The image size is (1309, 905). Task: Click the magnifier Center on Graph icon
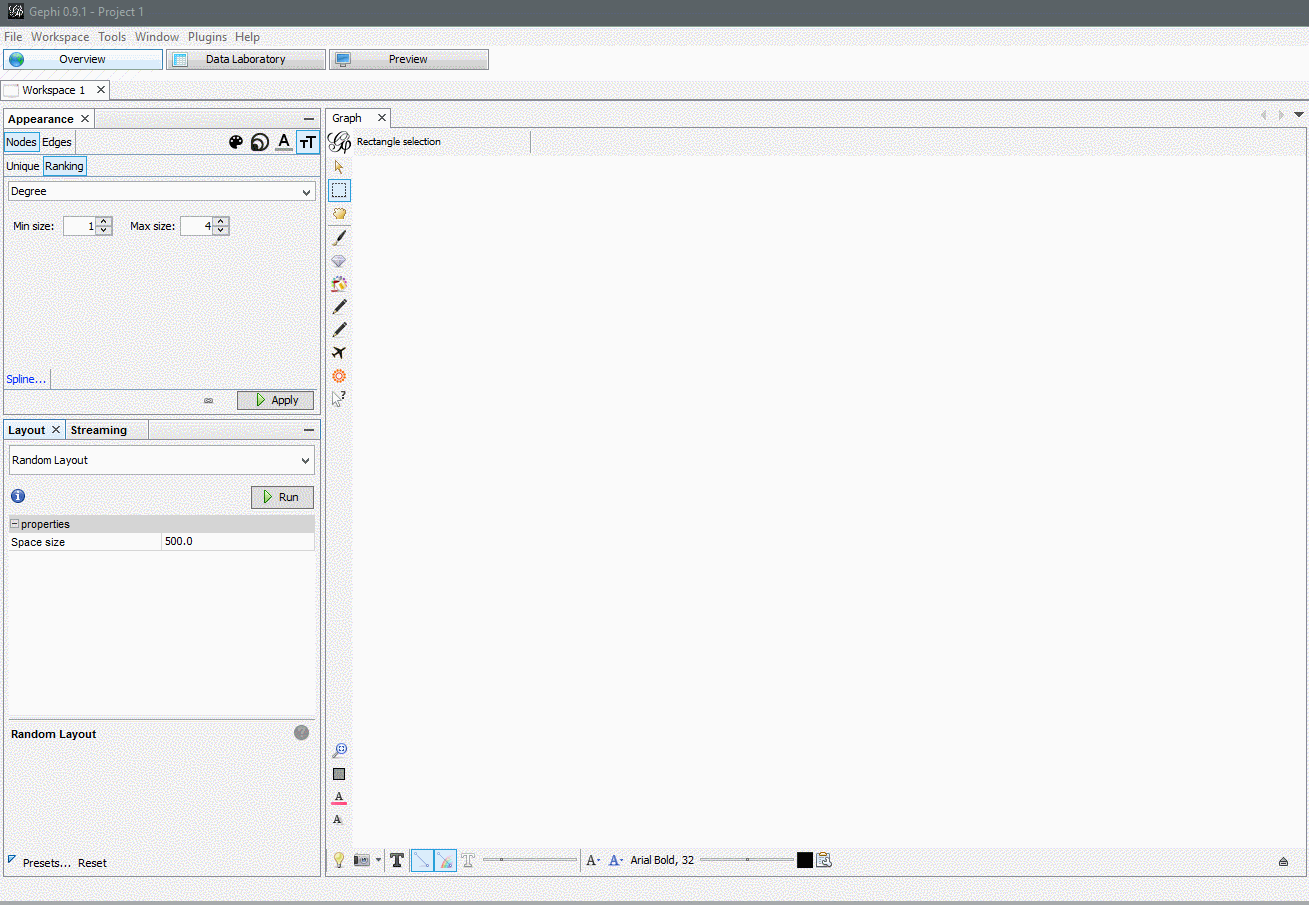coord(339,750)
